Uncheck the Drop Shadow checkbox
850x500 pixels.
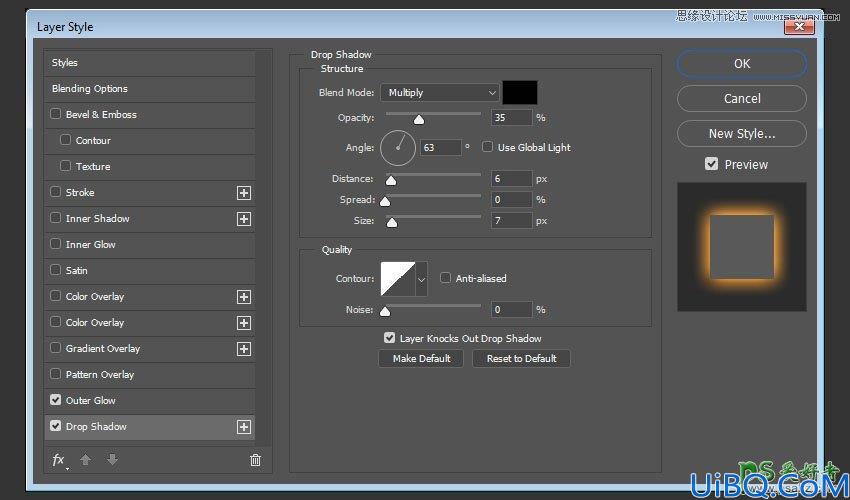[55, 426]
